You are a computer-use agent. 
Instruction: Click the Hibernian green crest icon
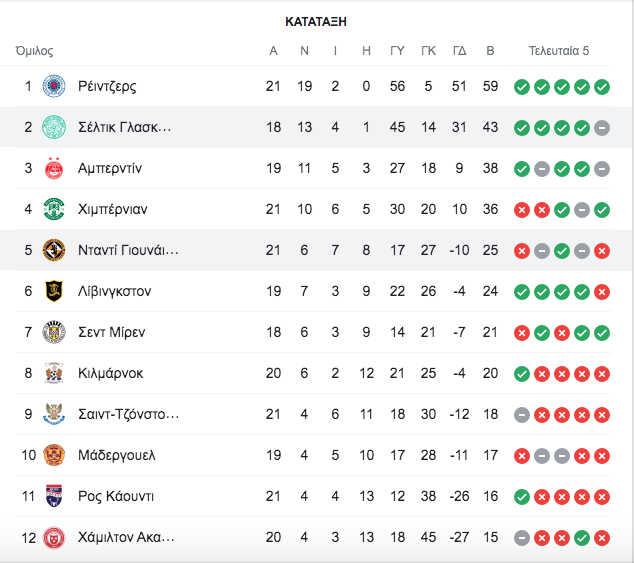click(x=54, y=209)
